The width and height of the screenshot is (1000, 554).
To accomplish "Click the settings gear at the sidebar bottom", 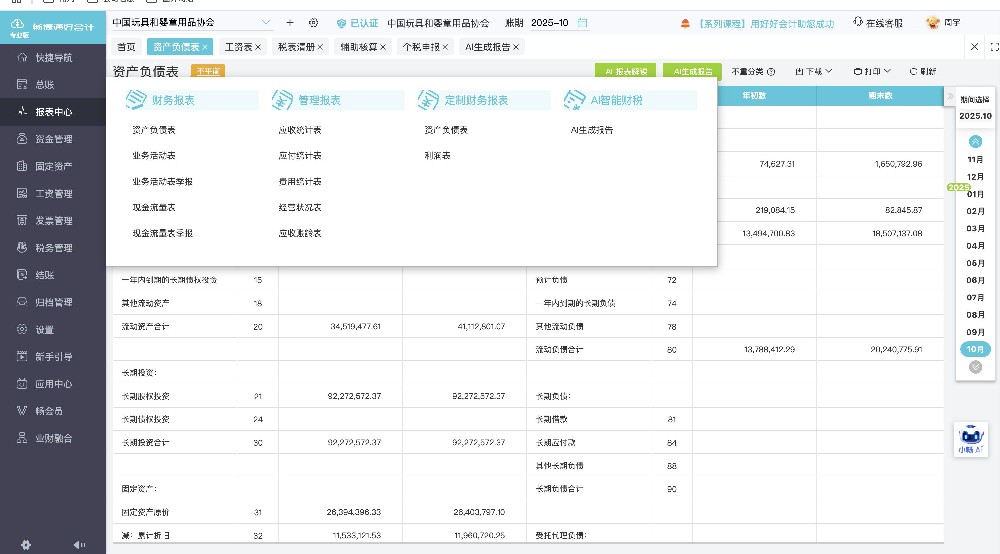I will (x=26, y=544).
